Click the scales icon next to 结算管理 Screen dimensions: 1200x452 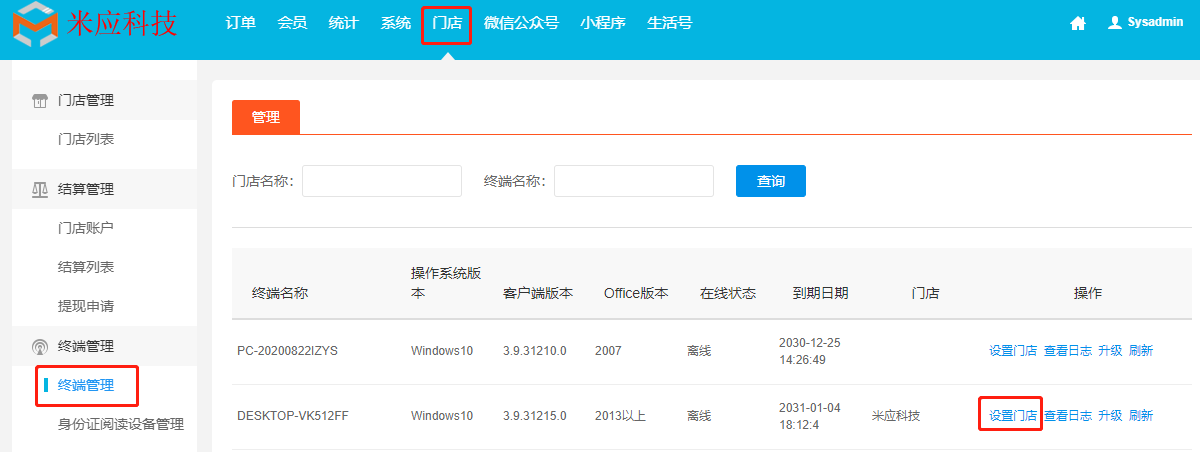click(40, 189)
